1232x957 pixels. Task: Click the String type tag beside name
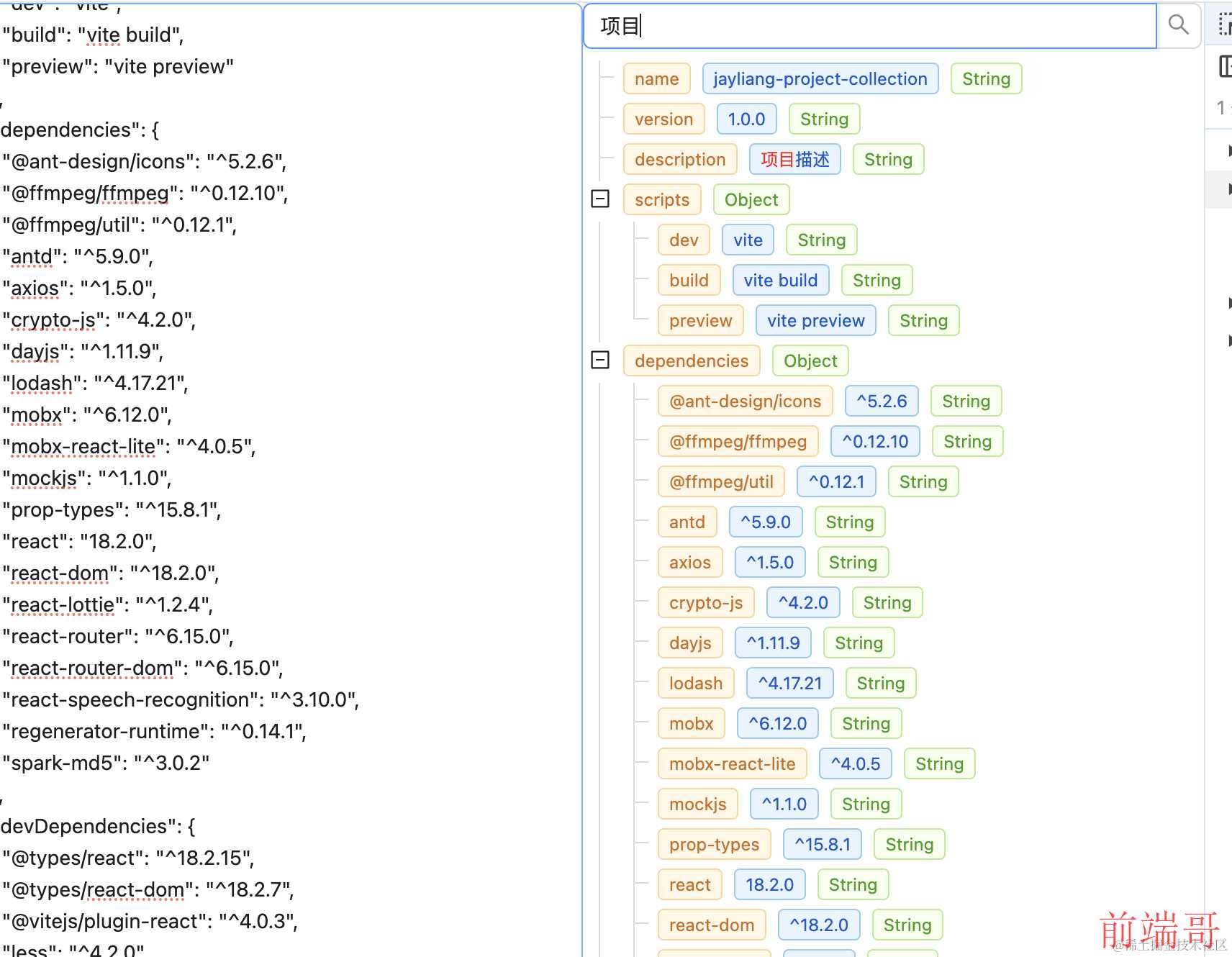987,78
